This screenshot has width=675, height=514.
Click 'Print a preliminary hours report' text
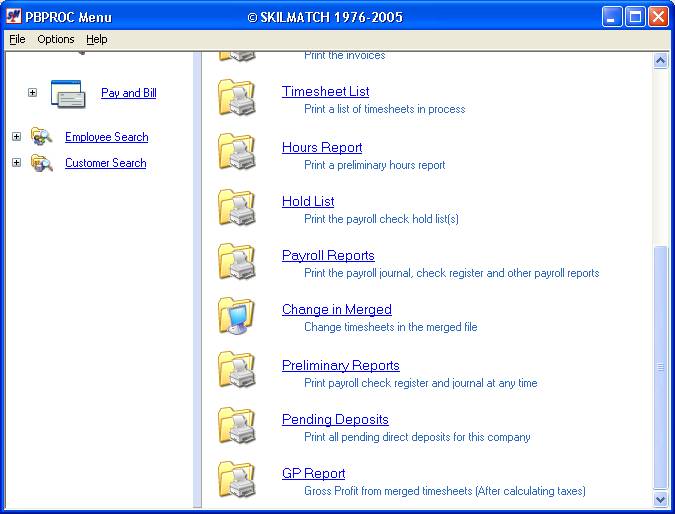[375, 165]
